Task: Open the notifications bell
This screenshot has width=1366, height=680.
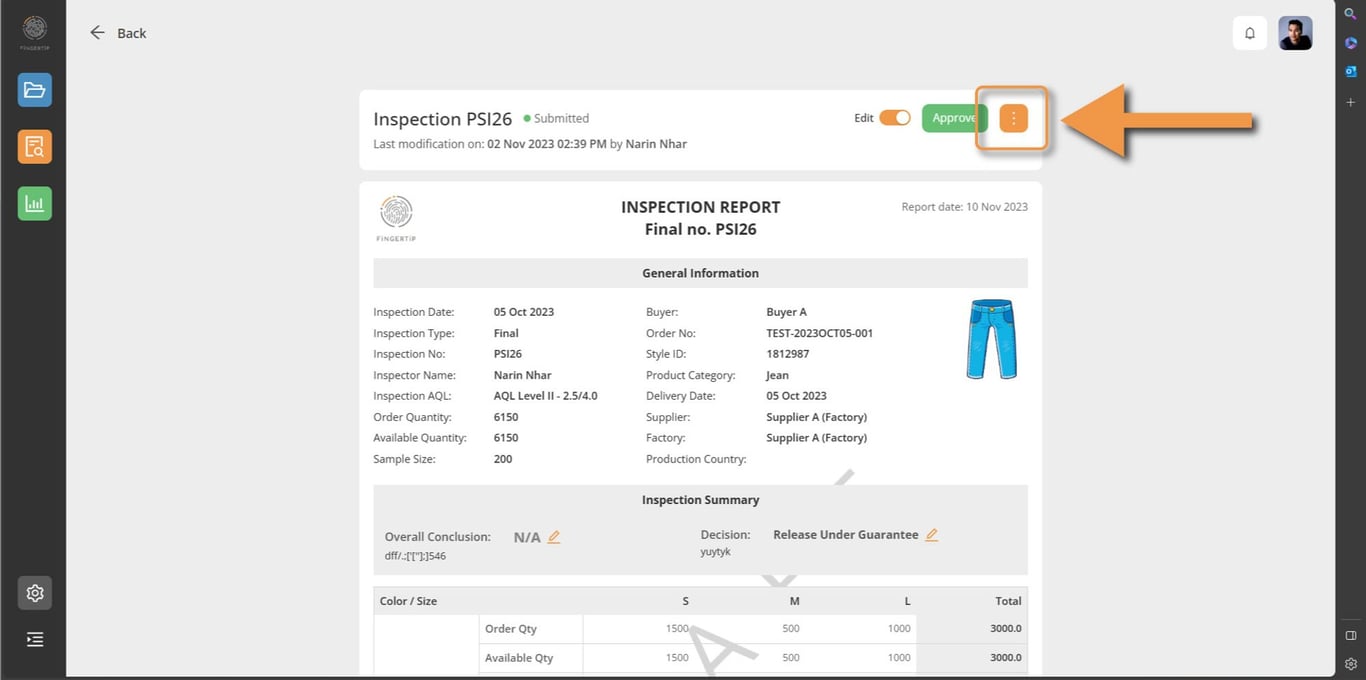Action: click(1250, 33)
